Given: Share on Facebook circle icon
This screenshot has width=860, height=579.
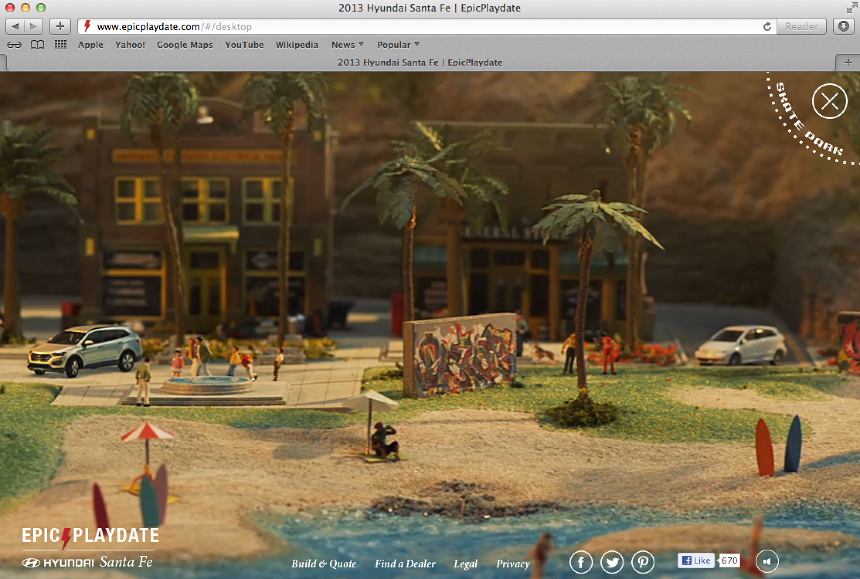Looking at the screenshot, I should click(581, 562).
